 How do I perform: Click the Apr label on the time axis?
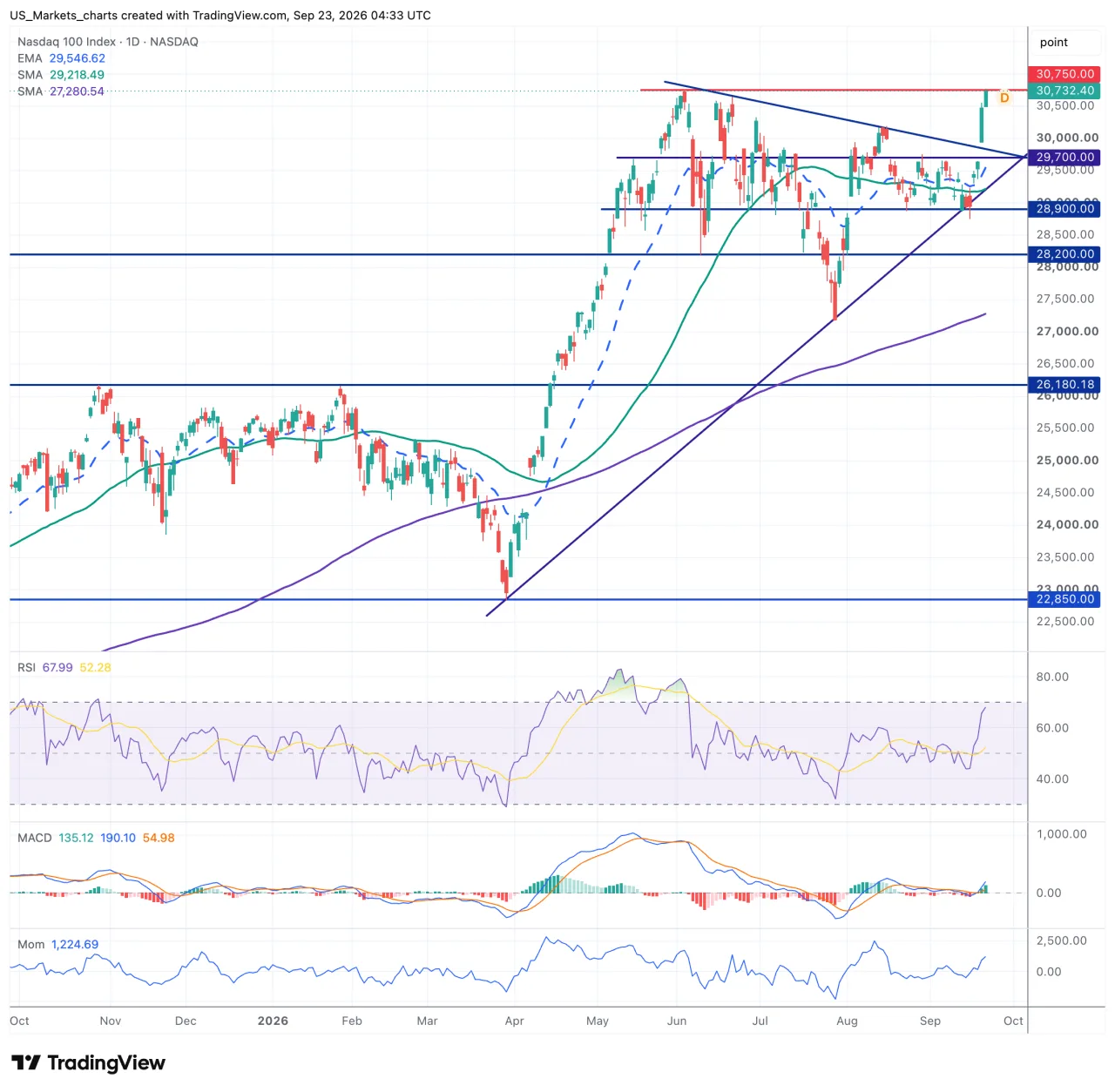coord(515,1021)
